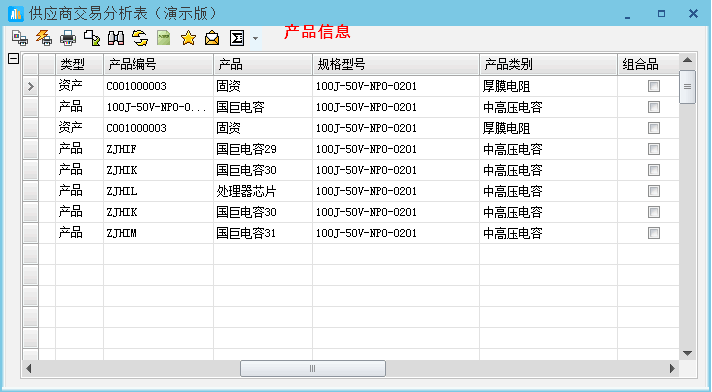Viewport: 712px width, 392px height.
Task: Tick 组合品 checkbox in the ZJHIF row
Action: 654,149
